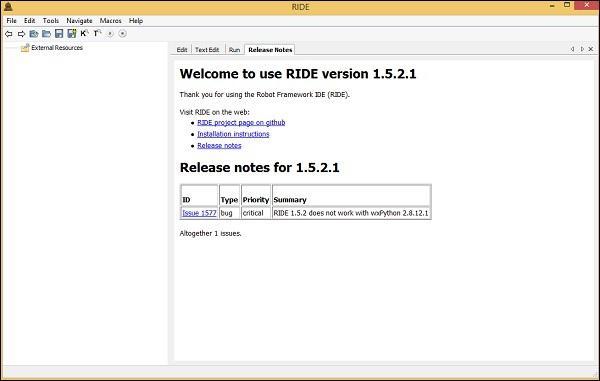Click the Priority column header cell
The image size is (600, 381).
(x=256, y=196)
